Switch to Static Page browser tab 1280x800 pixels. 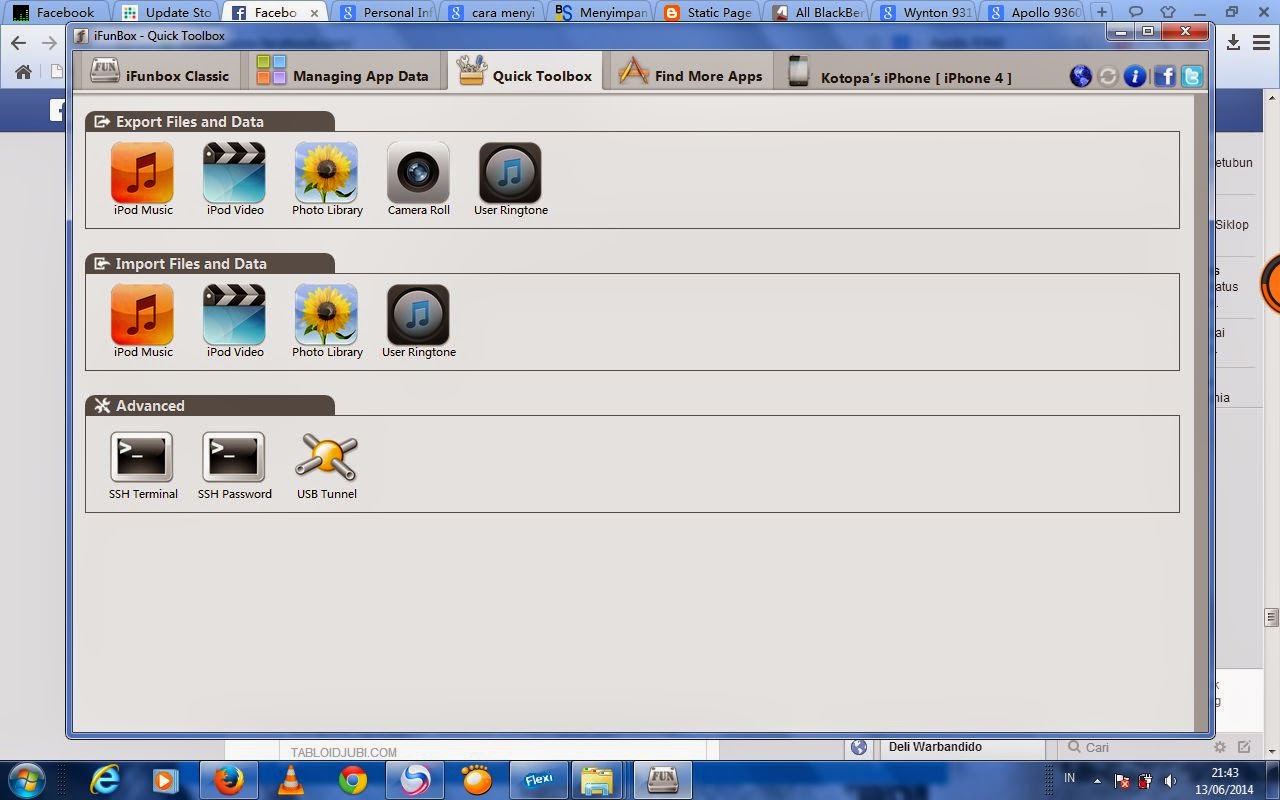pos(710,13)
